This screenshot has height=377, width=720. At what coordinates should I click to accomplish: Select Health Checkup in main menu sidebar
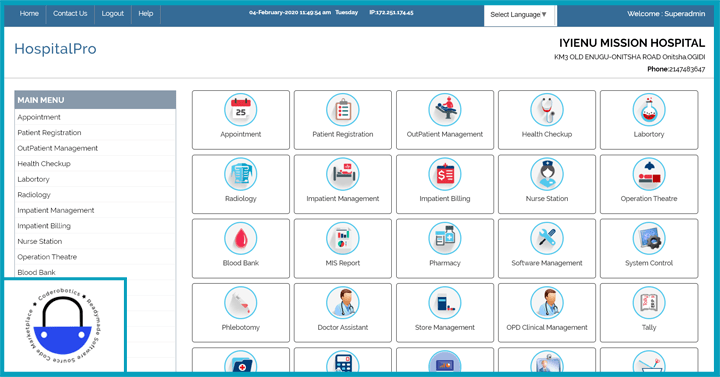click(95, 163)
